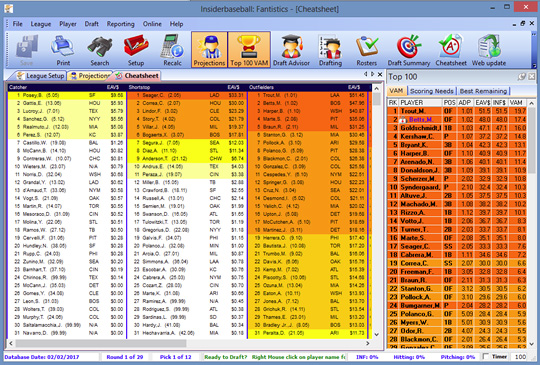Image resolution: width=540 pixels, height=365 pixels.
Task: Select Seager,C. in the Shortstop list
Action: (187, 95)
